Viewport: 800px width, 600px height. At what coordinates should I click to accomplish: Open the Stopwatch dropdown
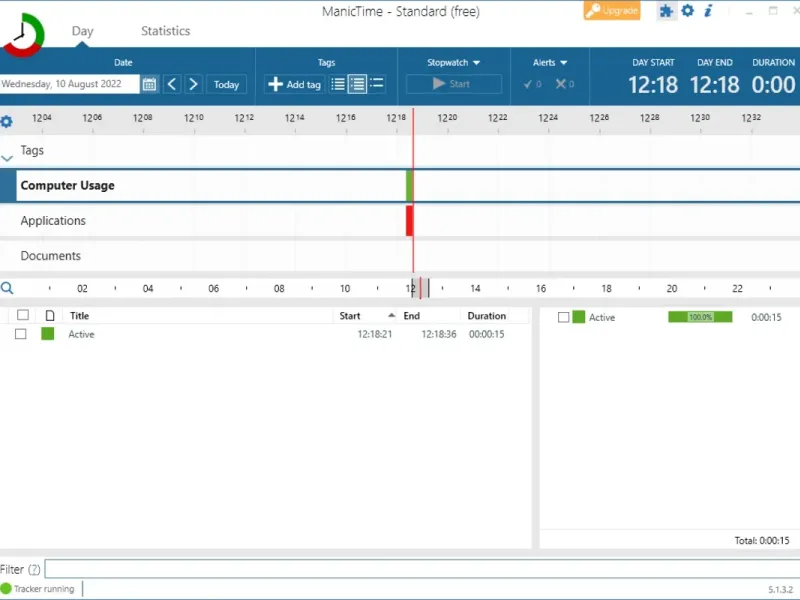click(x=453, y=62)
